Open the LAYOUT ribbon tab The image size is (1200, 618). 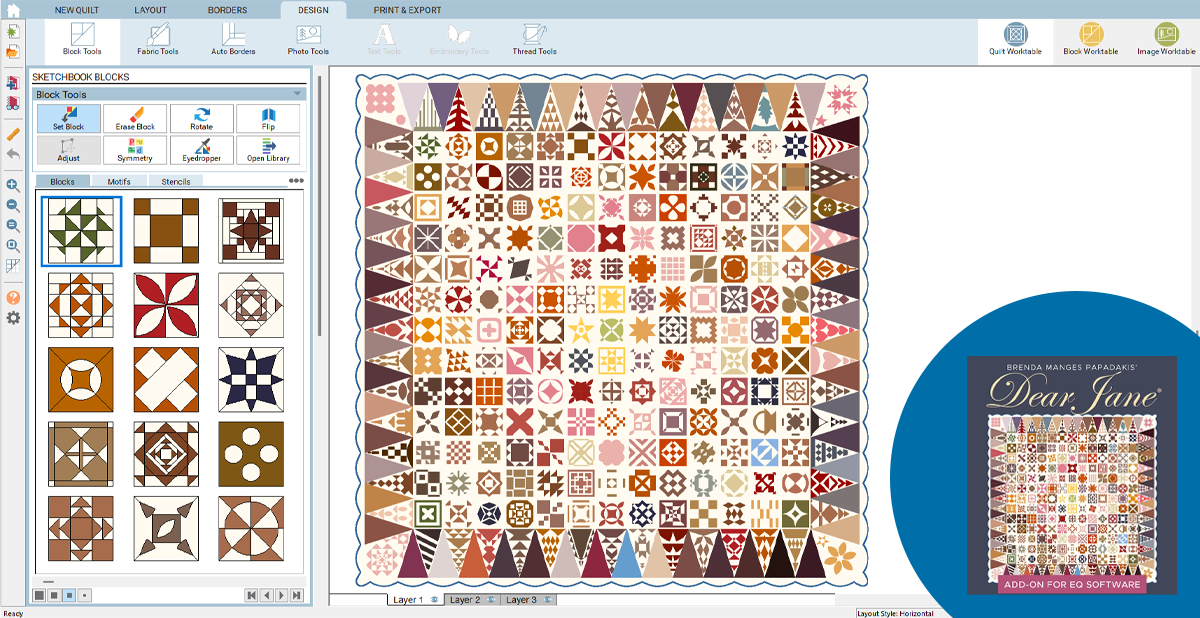150,10
